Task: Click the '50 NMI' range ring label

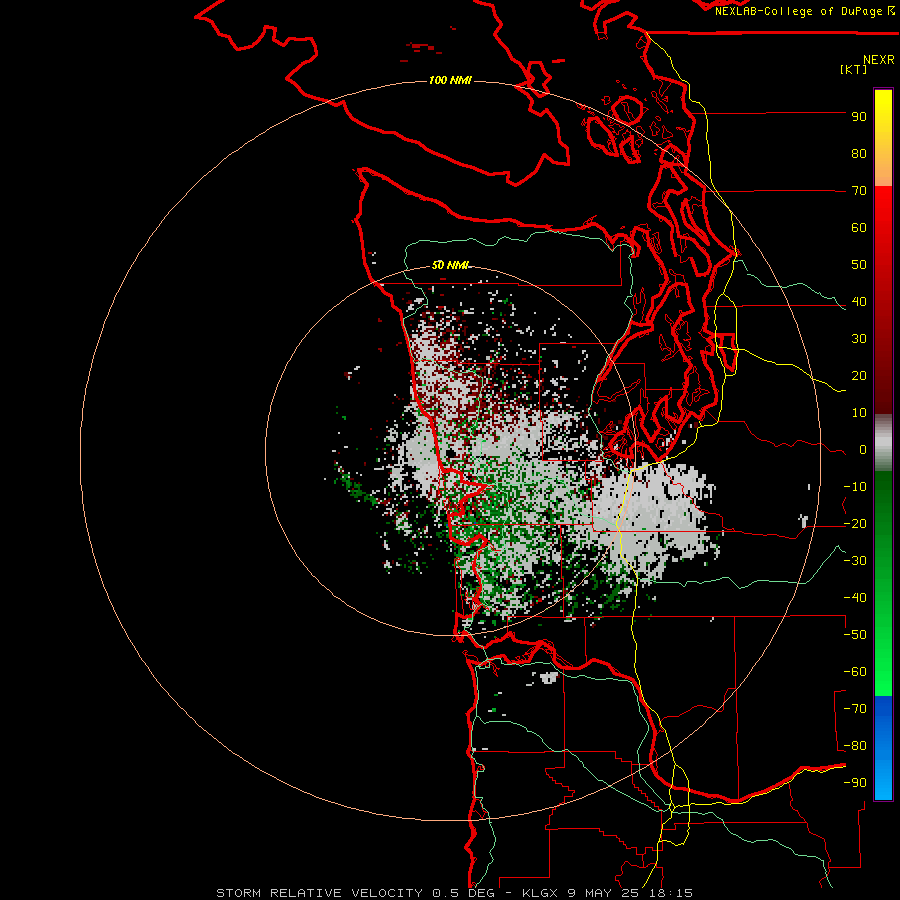Action: click(x=451, y=265)
